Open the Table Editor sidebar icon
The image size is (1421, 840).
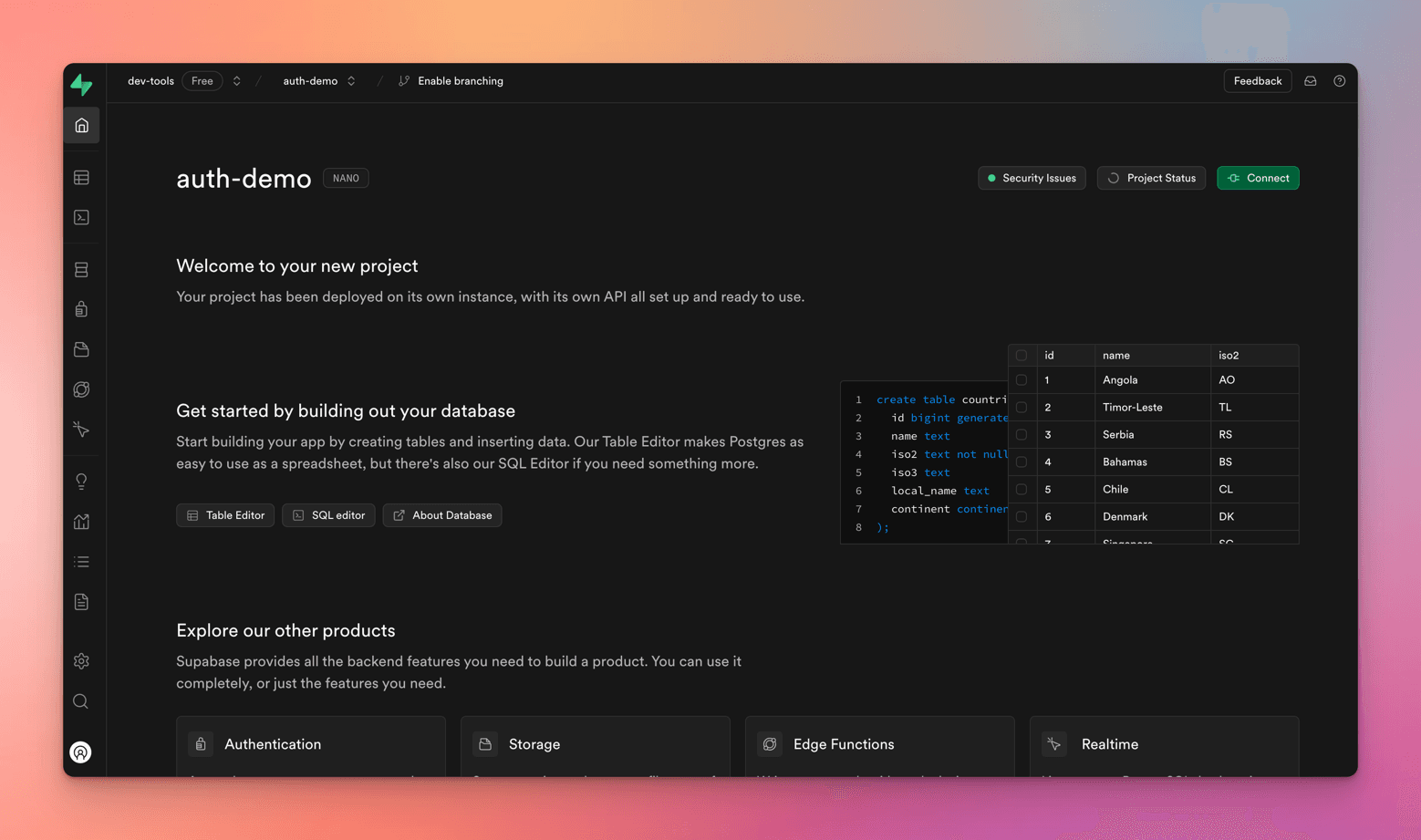(81, 178)
